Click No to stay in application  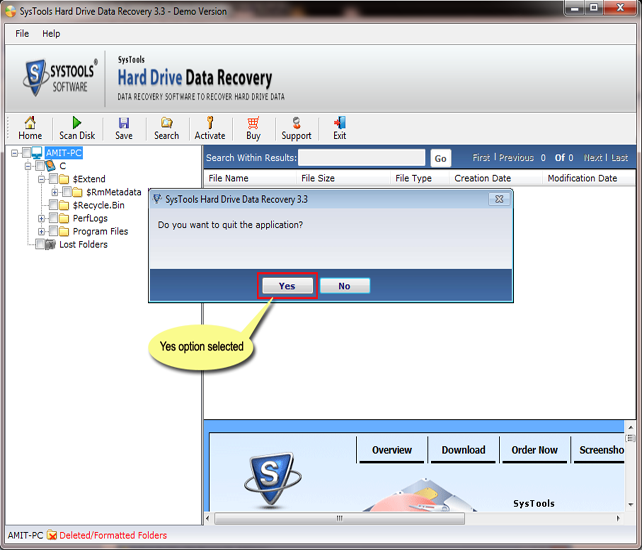coord(344,286)
